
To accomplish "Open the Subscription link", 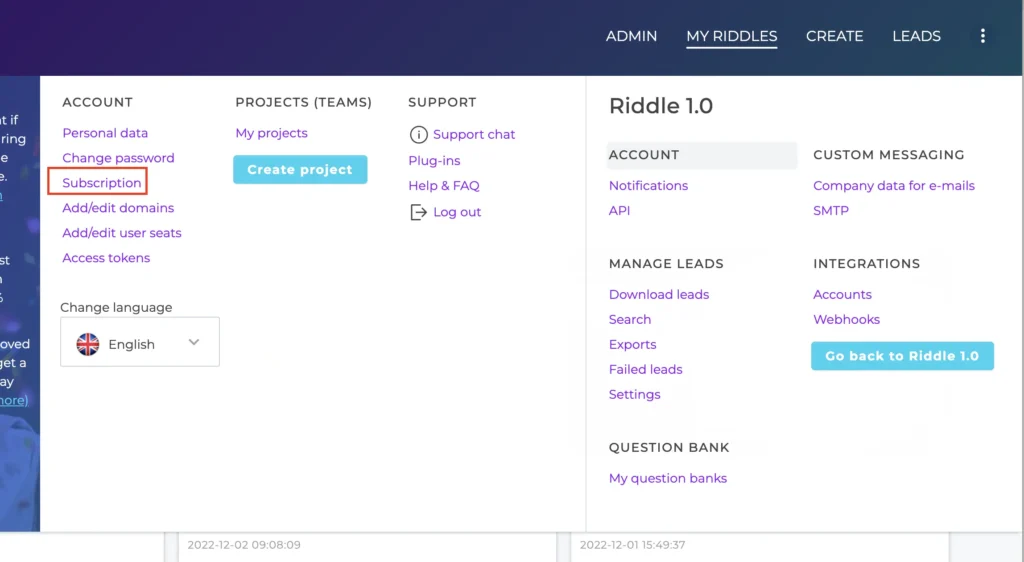I will point(101,183).
